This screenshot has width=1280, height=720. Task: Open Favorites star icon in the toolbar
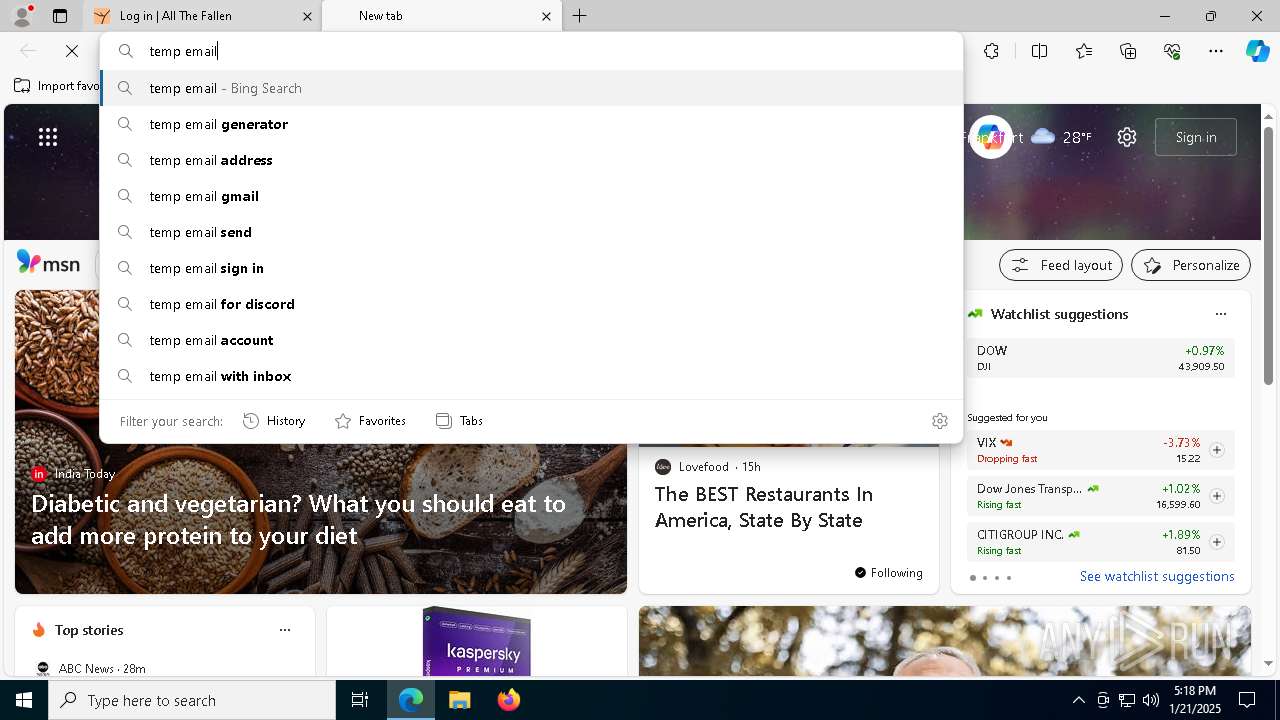click(1084, 51)
